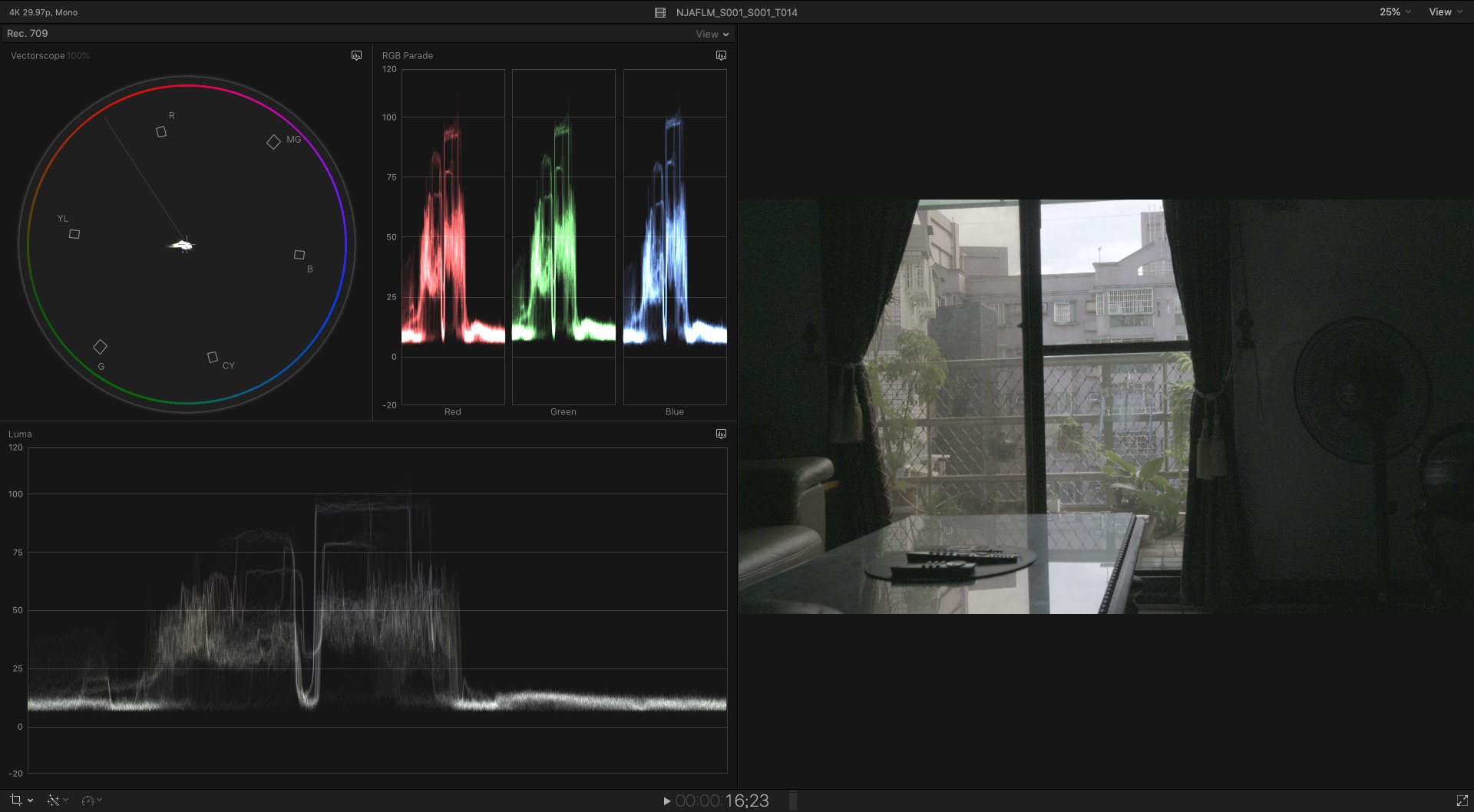The height and width of the screenshot is (812, 1474).
Task: Click the video frame in viewer
Action: 1105,407
